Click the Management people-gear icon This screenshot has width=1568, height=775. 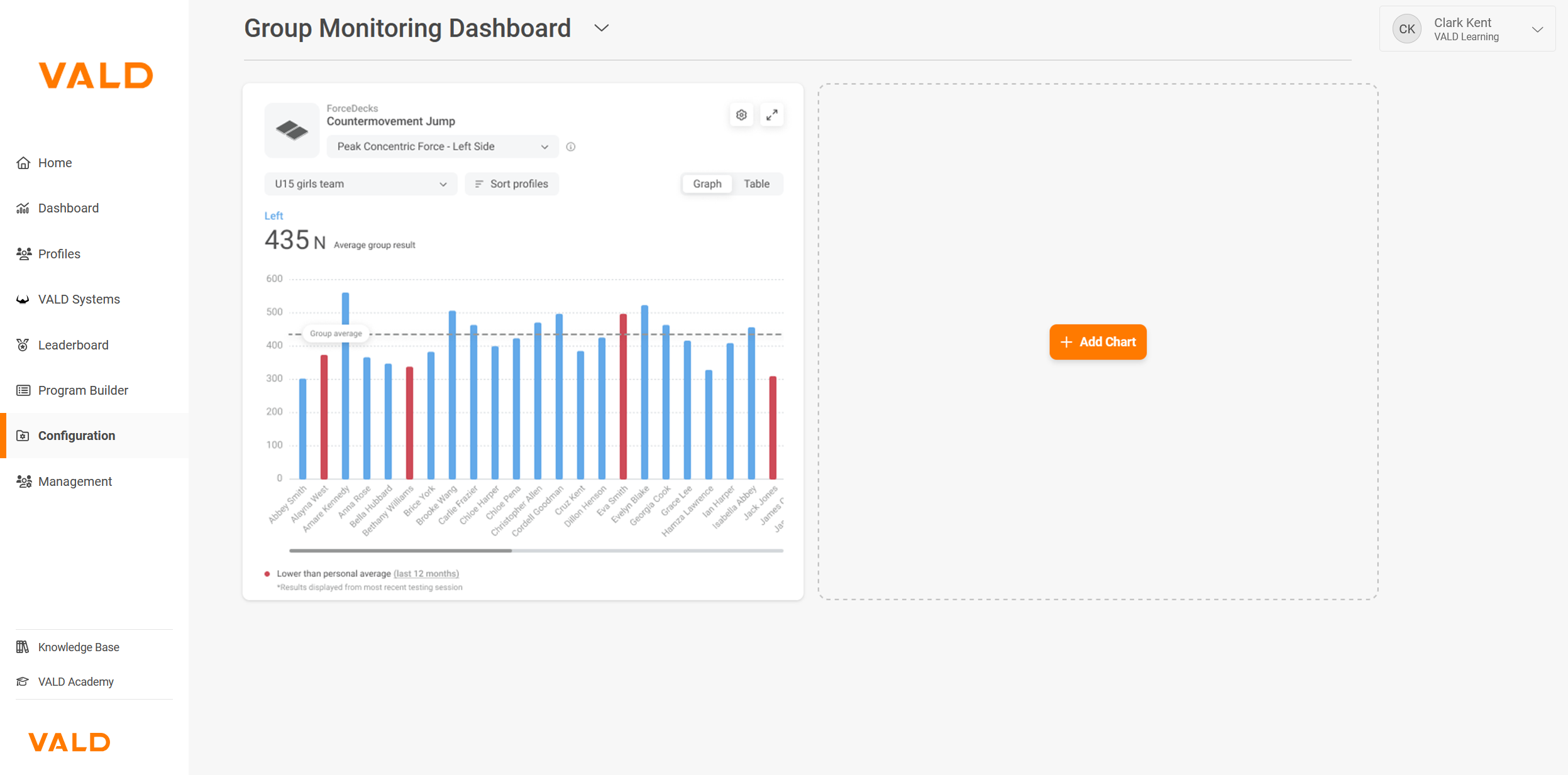[x=23, y=481]
